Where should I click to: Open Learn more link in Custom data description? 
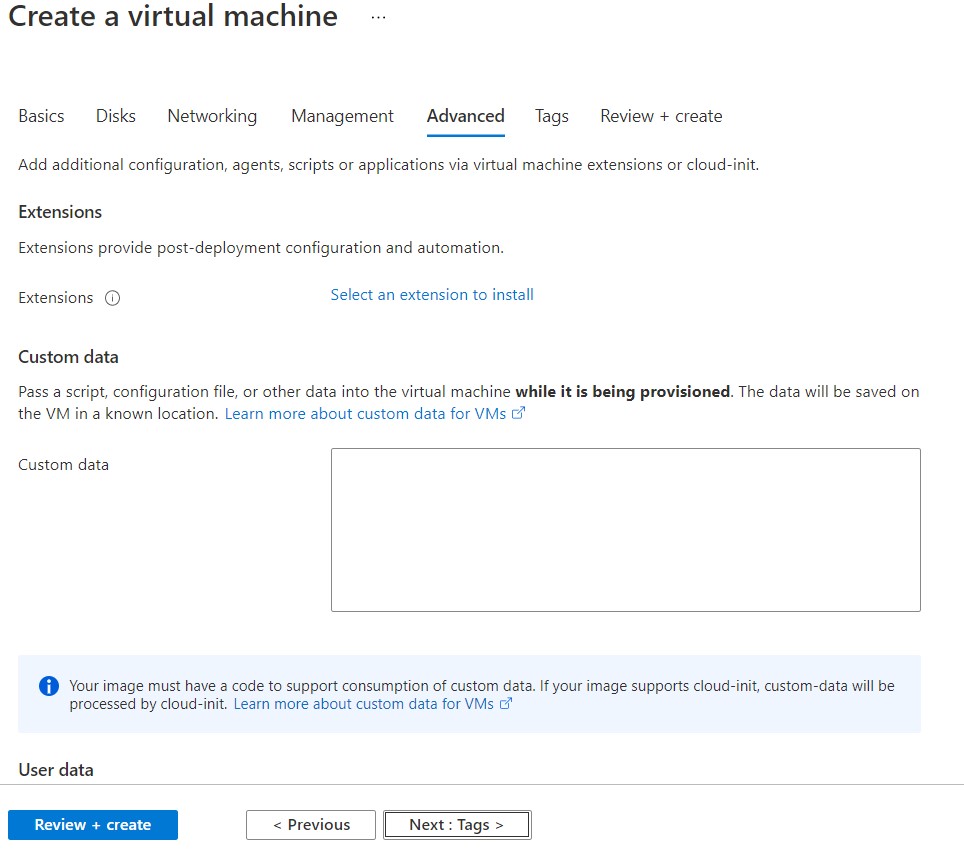click(365, 414)
